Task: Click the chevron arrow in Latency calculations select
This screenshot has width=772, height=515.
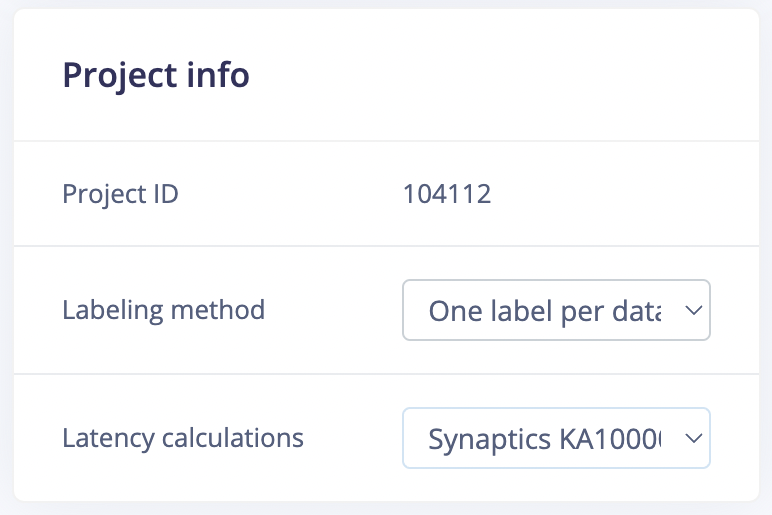Action: (x=693, y=438)
